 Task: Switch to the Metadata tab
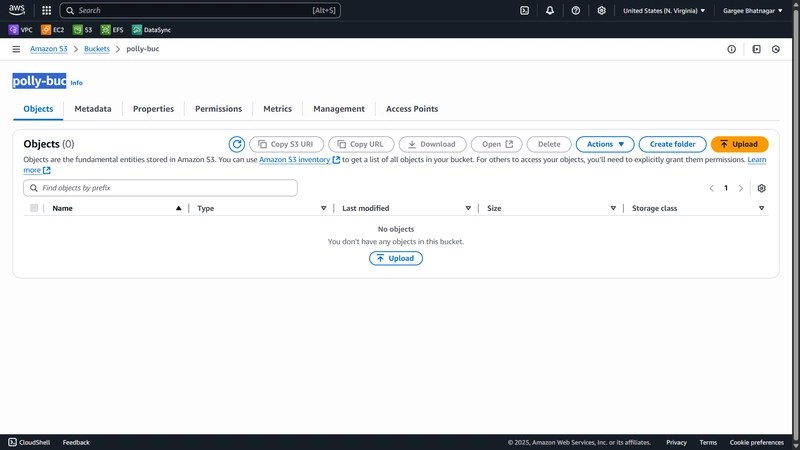[93, 109]
